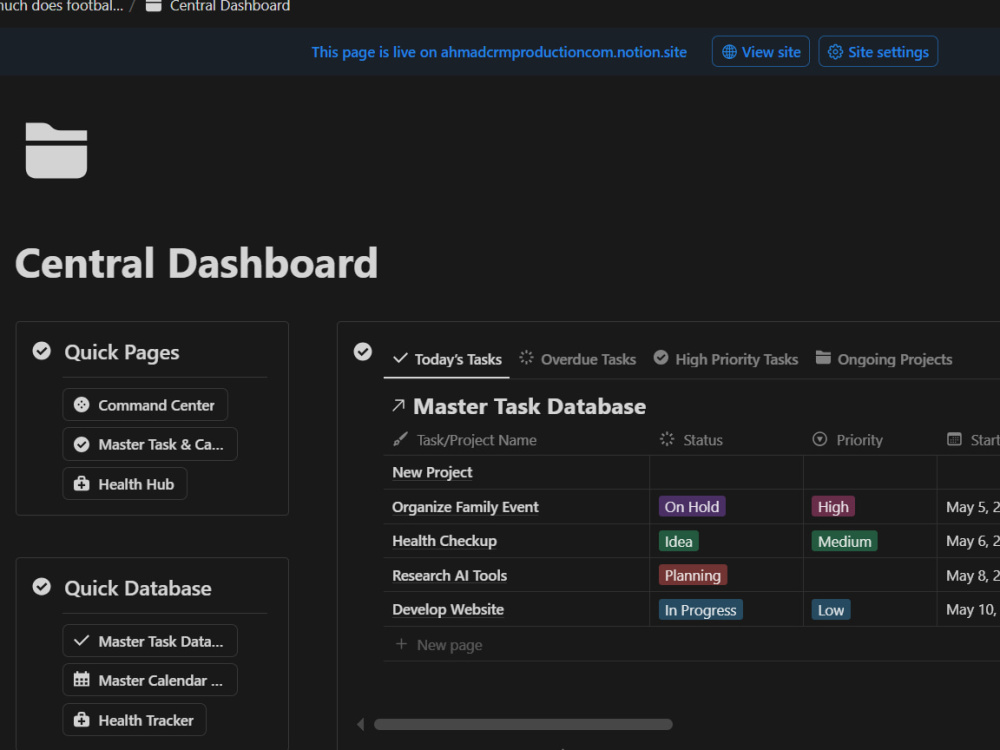Select High priority tag
Viewport: 1000px width, 750px height.
[833, 507]
